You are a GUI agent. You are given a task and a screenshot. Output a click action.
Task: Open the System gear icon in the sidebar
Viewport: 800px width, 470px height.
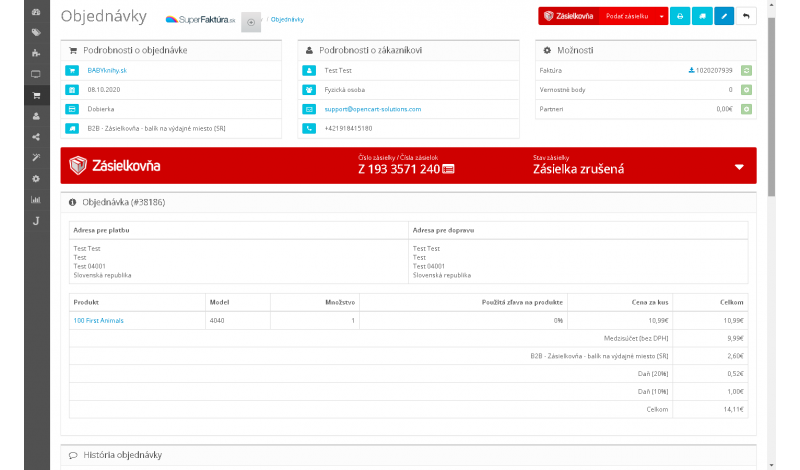(x=36, y=179)
